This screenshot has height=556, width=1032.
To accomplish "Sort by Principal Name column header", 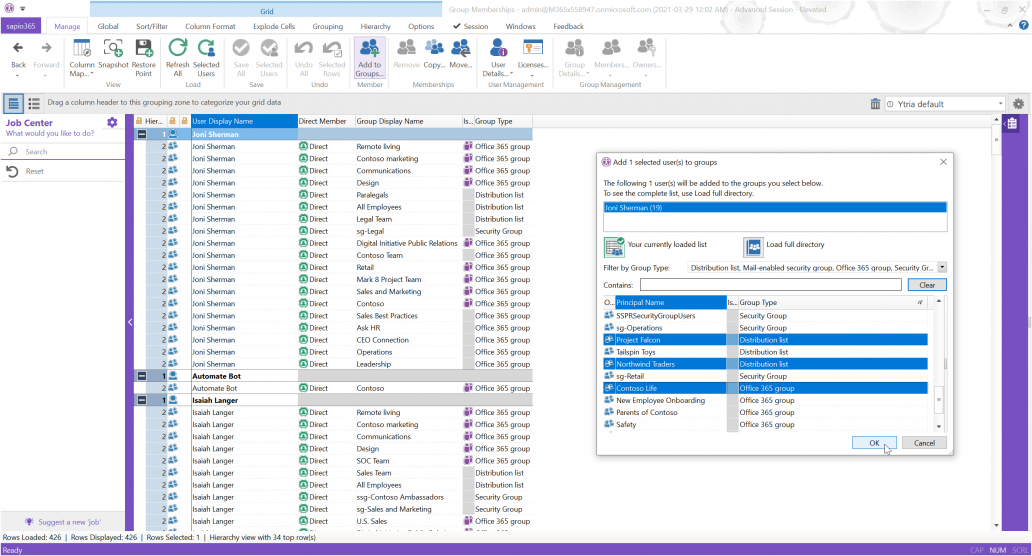I will pyautogui.click(x=670, y=303).
